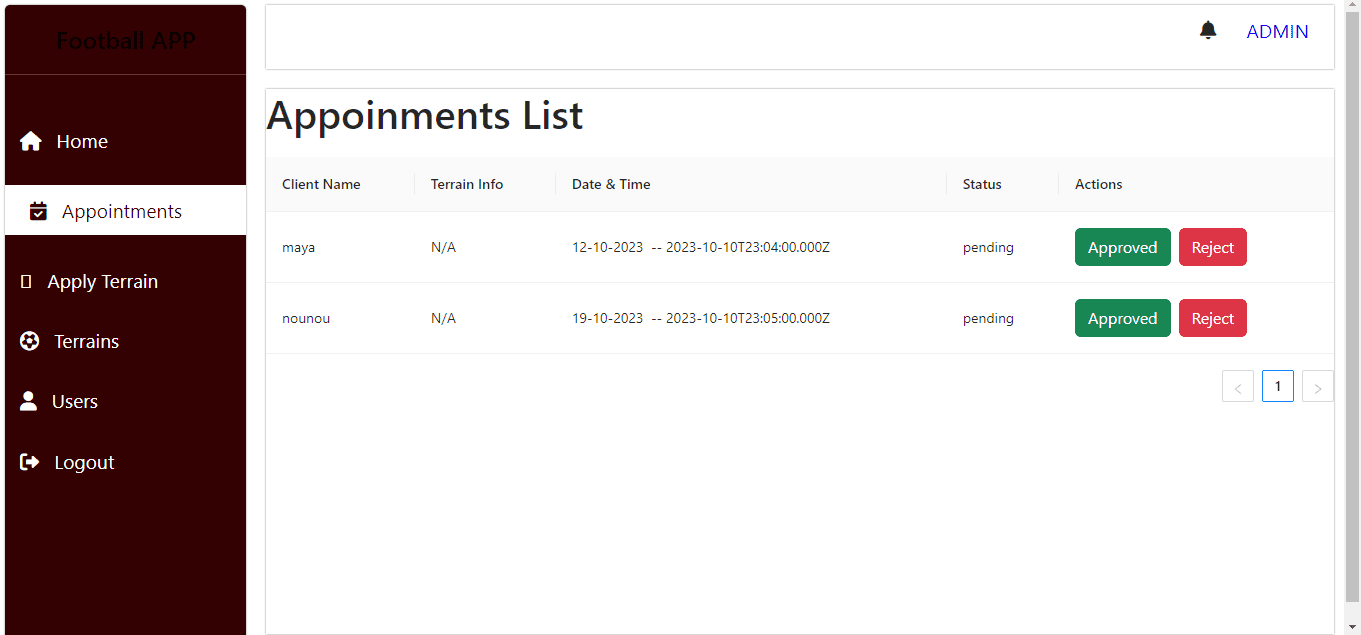Select pagination page 1
The image size is (1361, 635).
(x=1278, y=386)
